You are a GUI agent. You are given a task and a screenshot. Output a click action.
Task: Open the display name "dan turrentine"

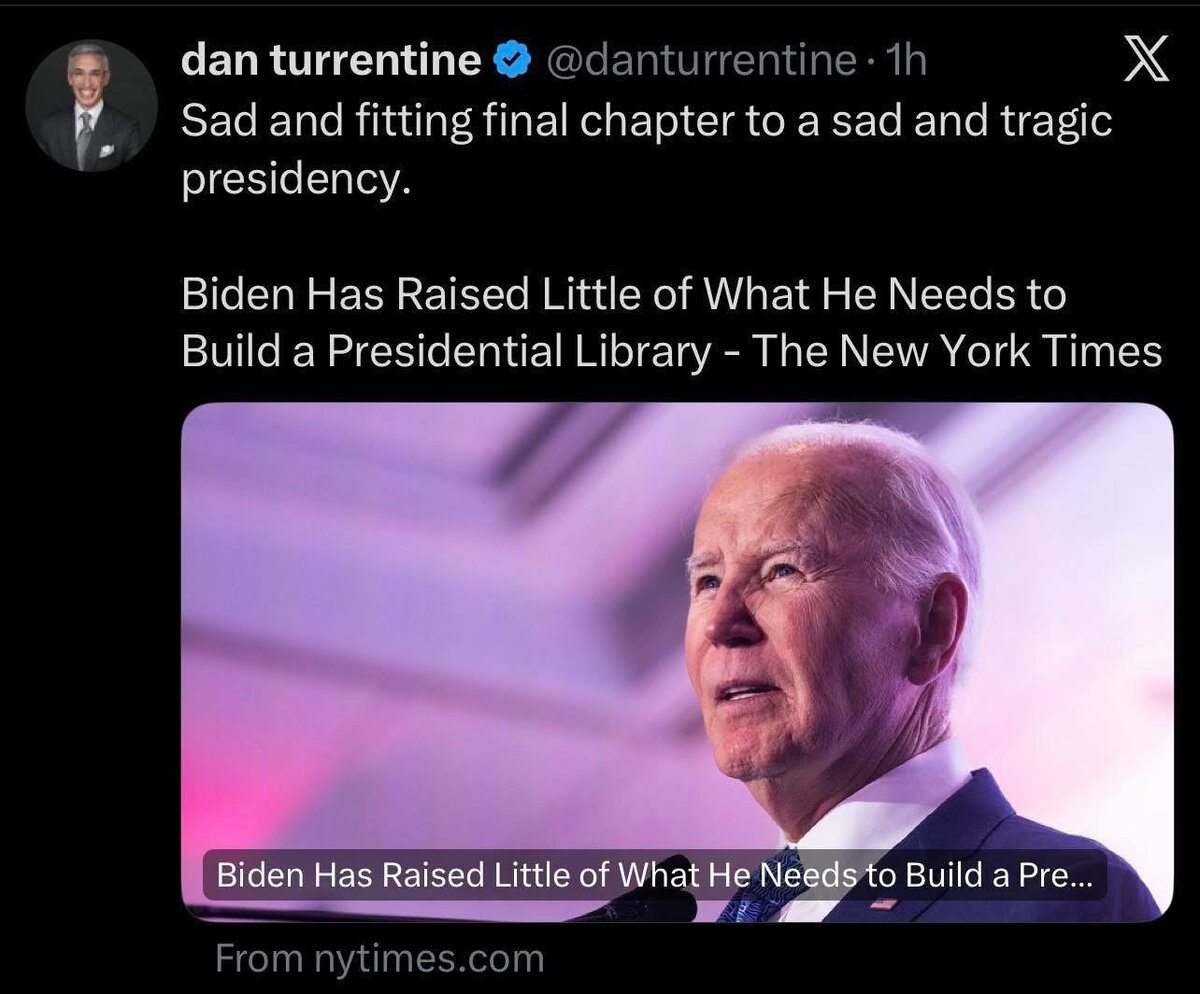pyautogui.click(x=332, y=61)
